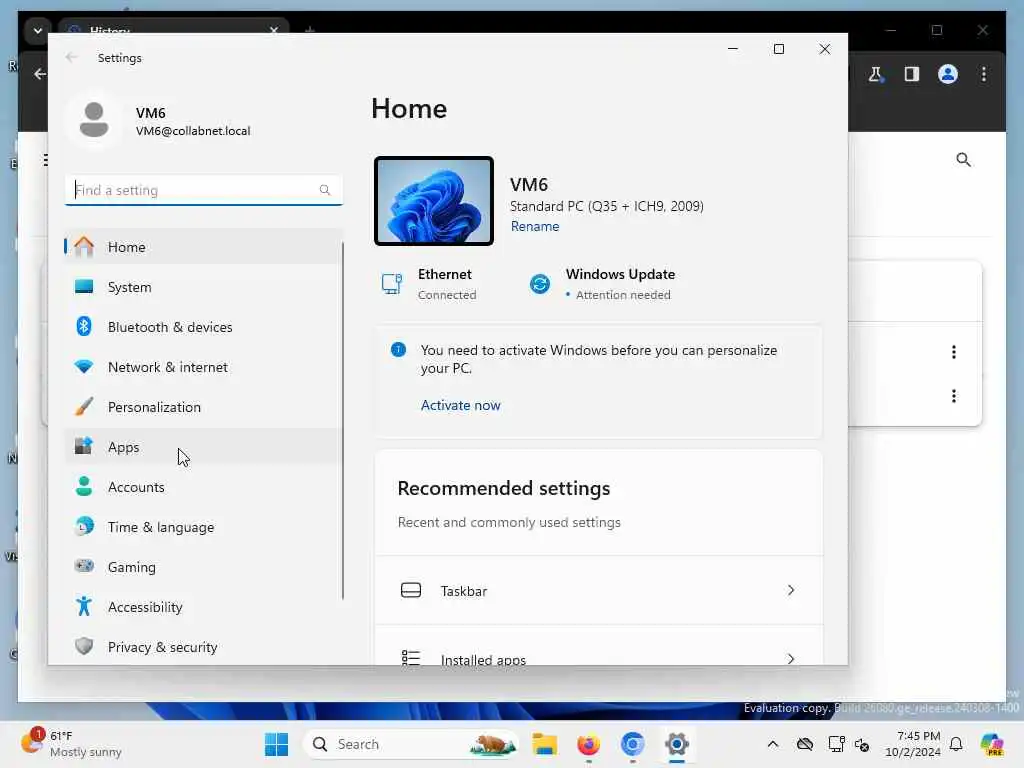Open Network & internet settings
The height and width of the screenshot is (768, 1024).
[203, 367]
